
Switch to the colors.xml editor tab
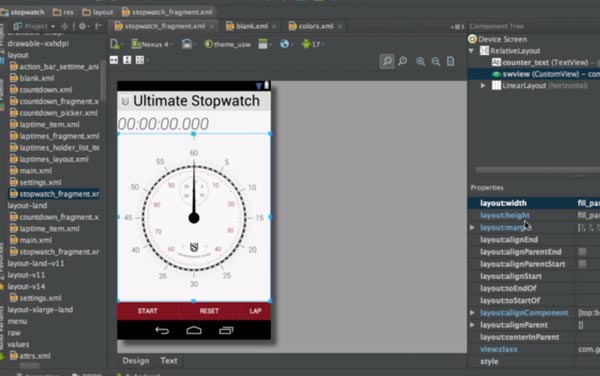[x=315, y=26]
